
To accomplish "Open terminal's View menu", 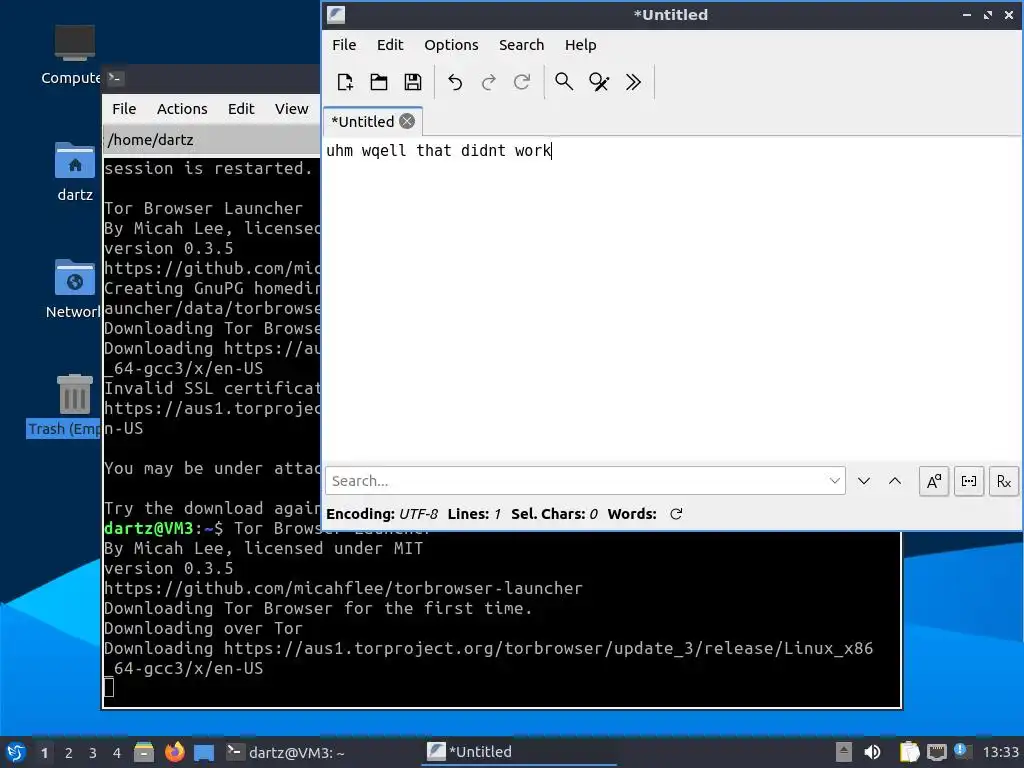I will [x=291, y=109].
